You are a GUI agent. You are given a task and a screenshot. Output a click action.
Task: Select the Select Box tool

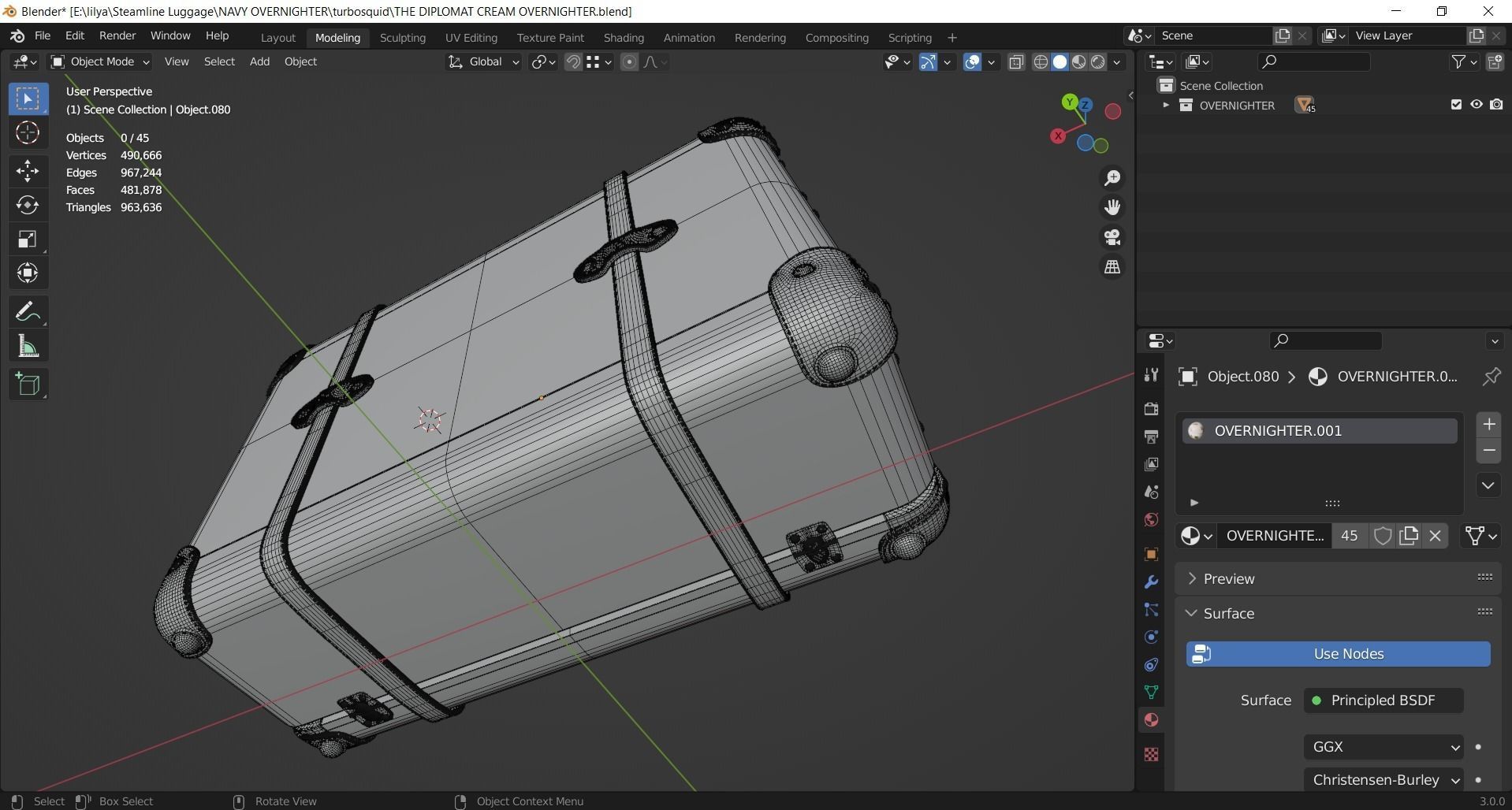(x=28, y=98)
